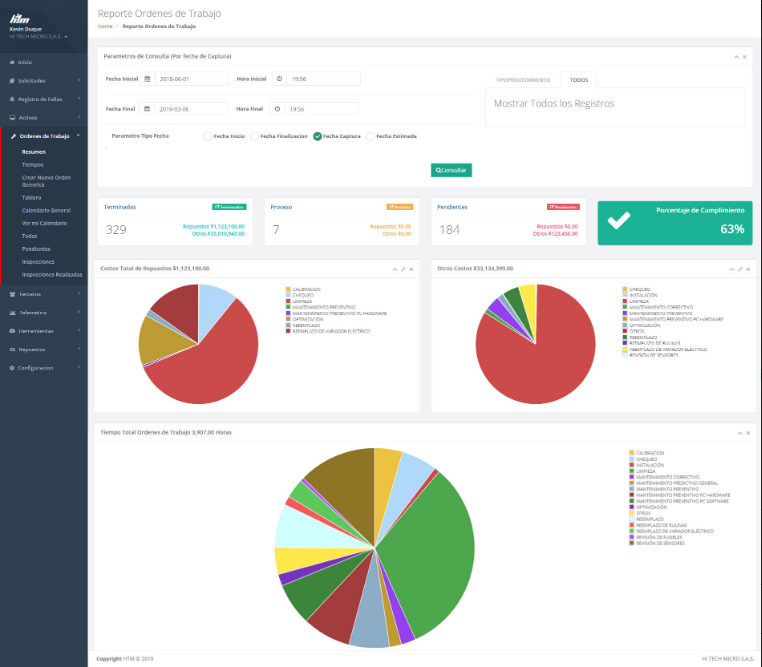Image resolution: width=762 pixels, height=667 pixels.
Task: Close the Parametros de Consulta panel
Action: (745, 57)
